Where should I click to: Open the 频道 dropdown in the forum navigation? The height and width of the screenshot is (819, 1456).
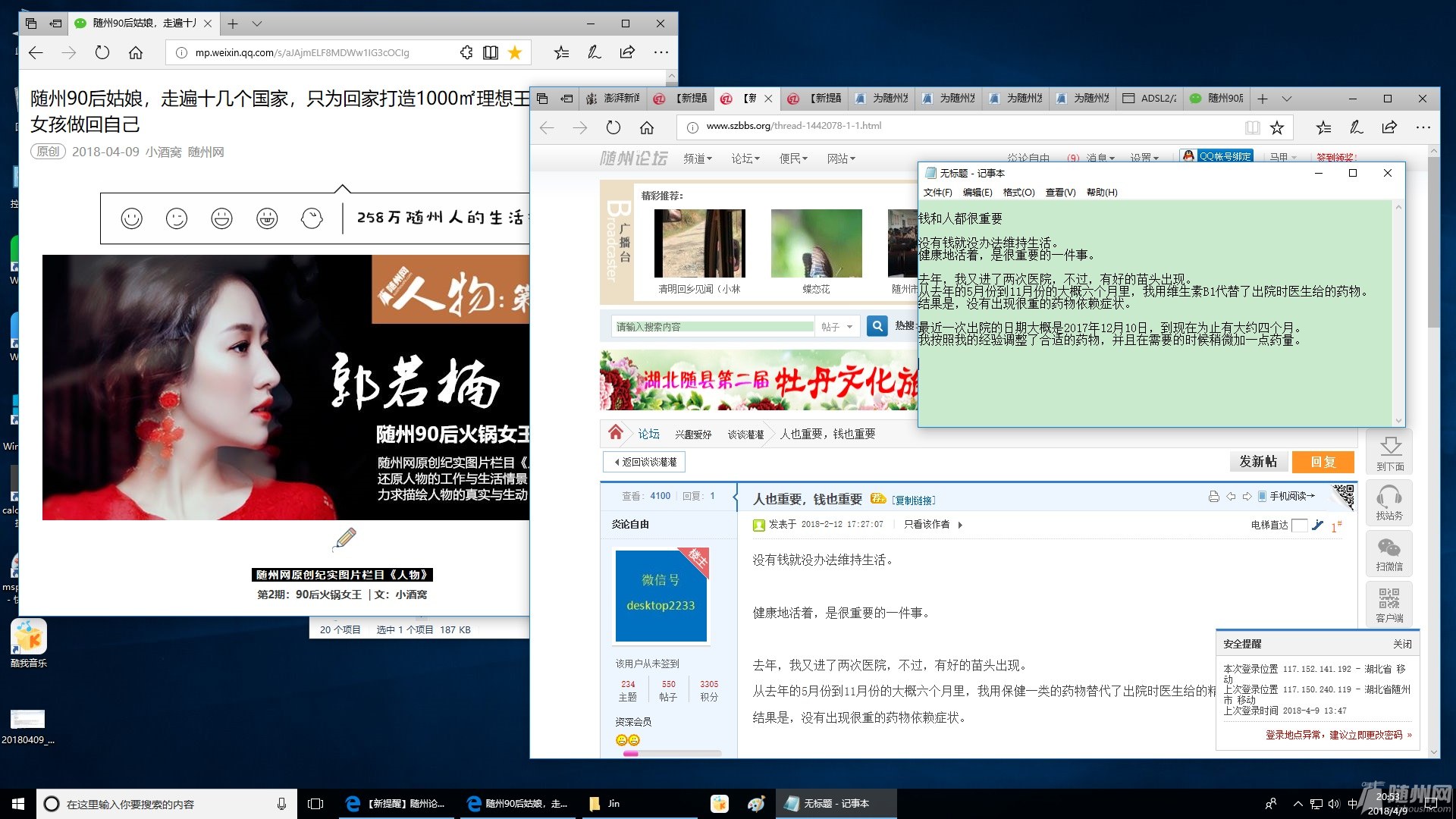coord(698,158)
